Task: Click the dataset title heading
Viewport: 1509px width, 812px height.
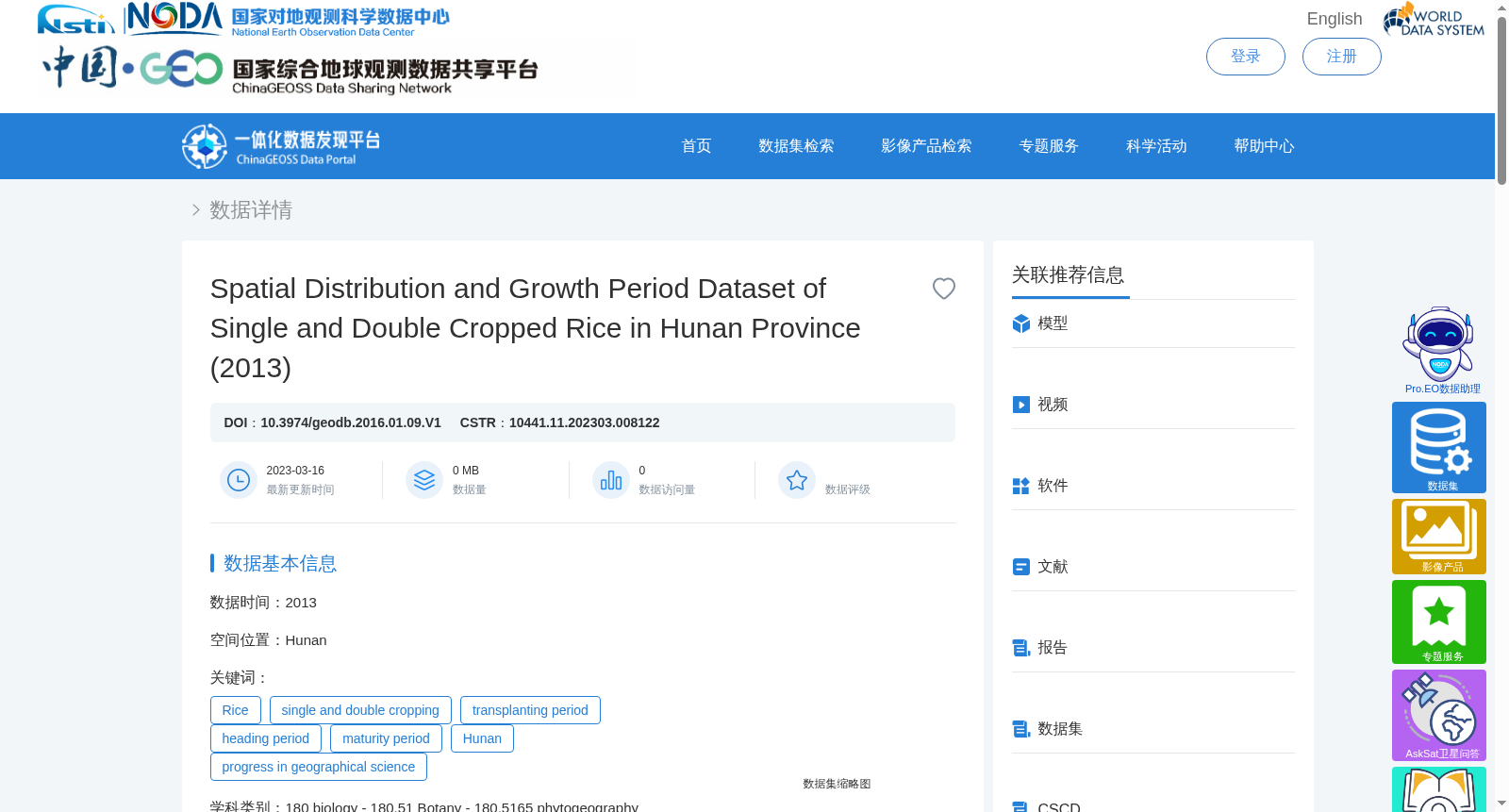Action: pyautogui.click(x=536, y=328)
